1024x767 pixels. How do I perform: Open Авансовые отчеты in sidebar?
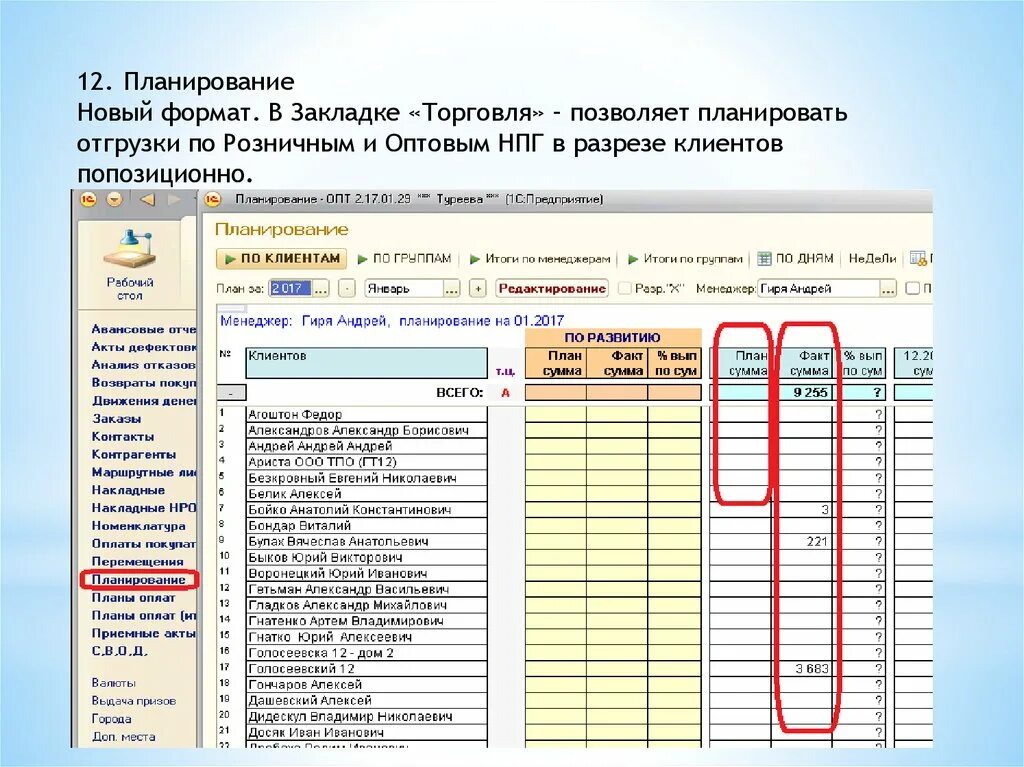[x=144, y=329]
